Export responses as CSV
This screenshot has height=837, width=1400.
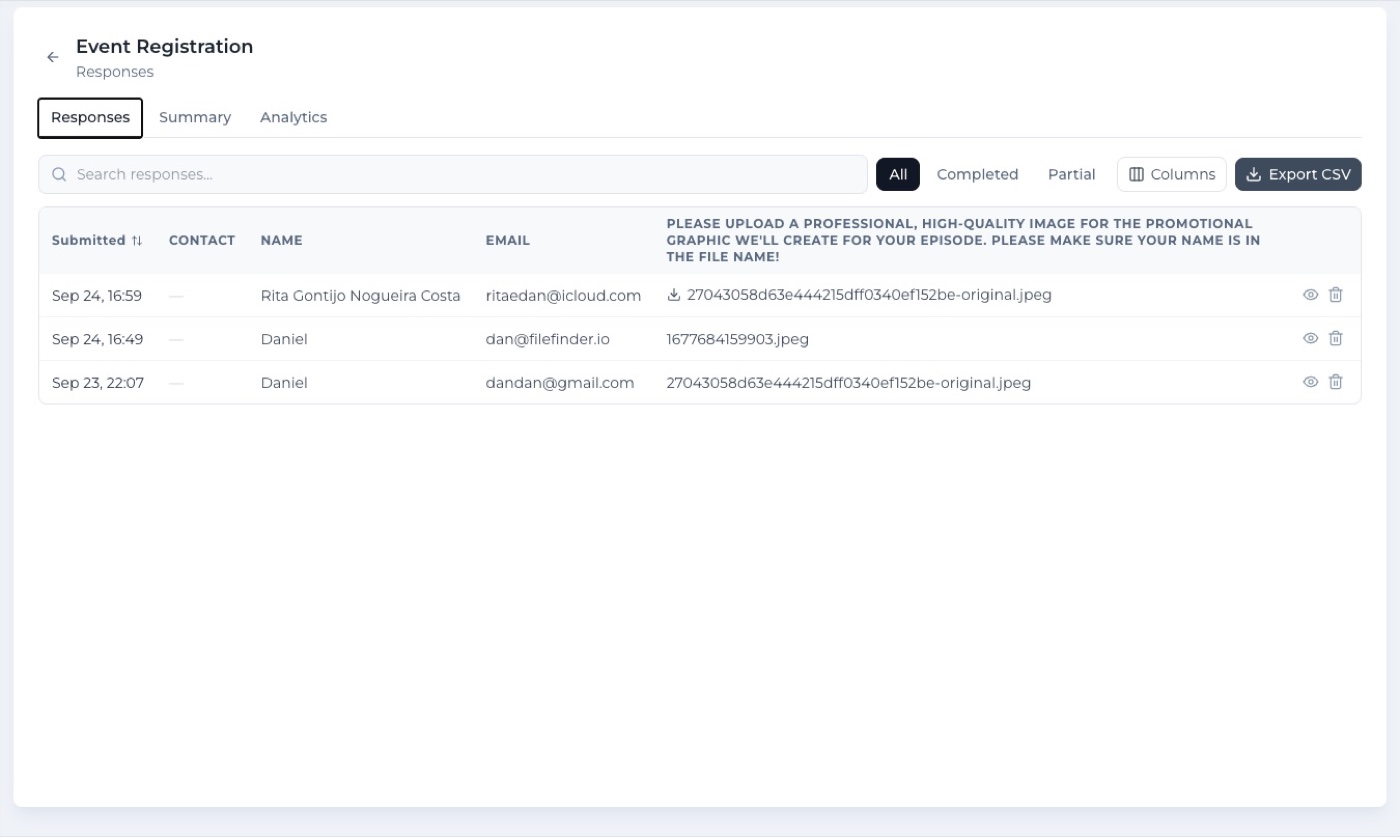click(1298, 174)
